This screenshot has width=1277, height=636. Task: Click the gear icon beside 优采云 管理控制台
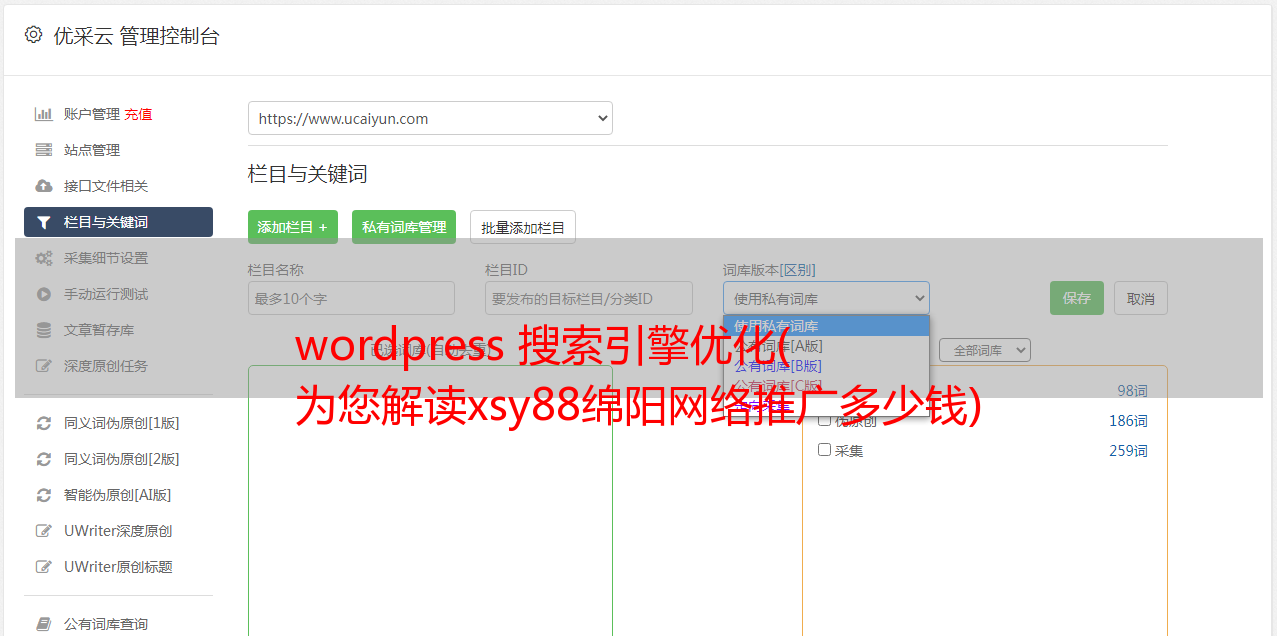(33, 35)
